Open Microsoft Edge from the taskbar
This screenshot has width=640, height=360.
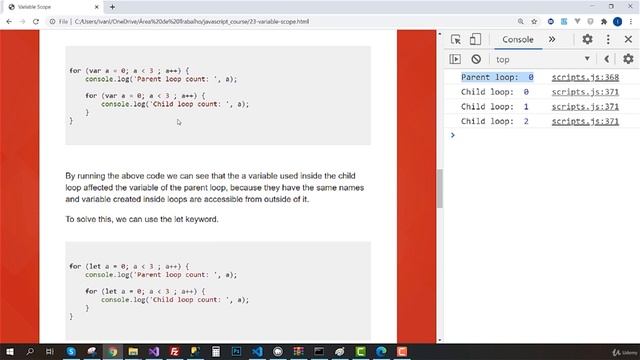(381, 351)
